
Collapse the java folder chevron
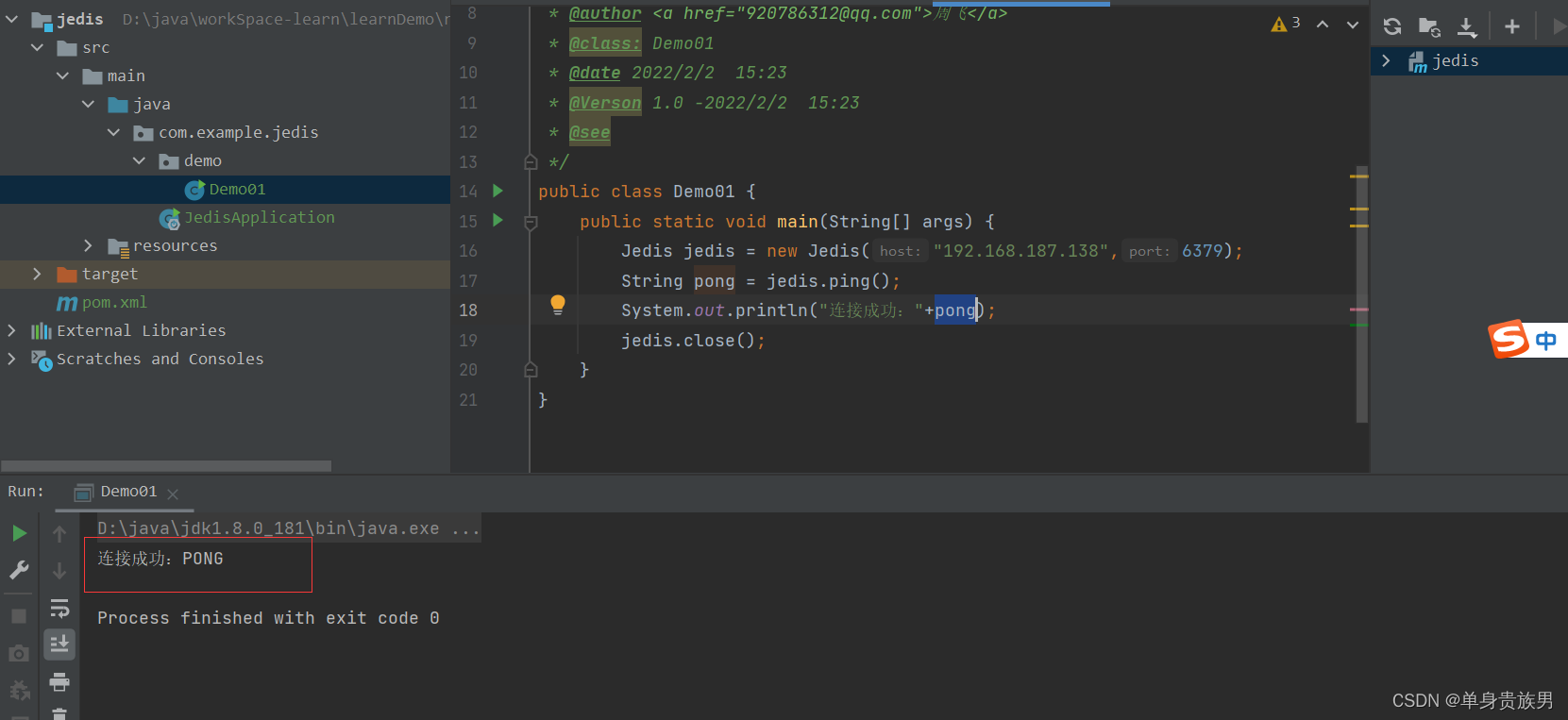click(89, 104)
